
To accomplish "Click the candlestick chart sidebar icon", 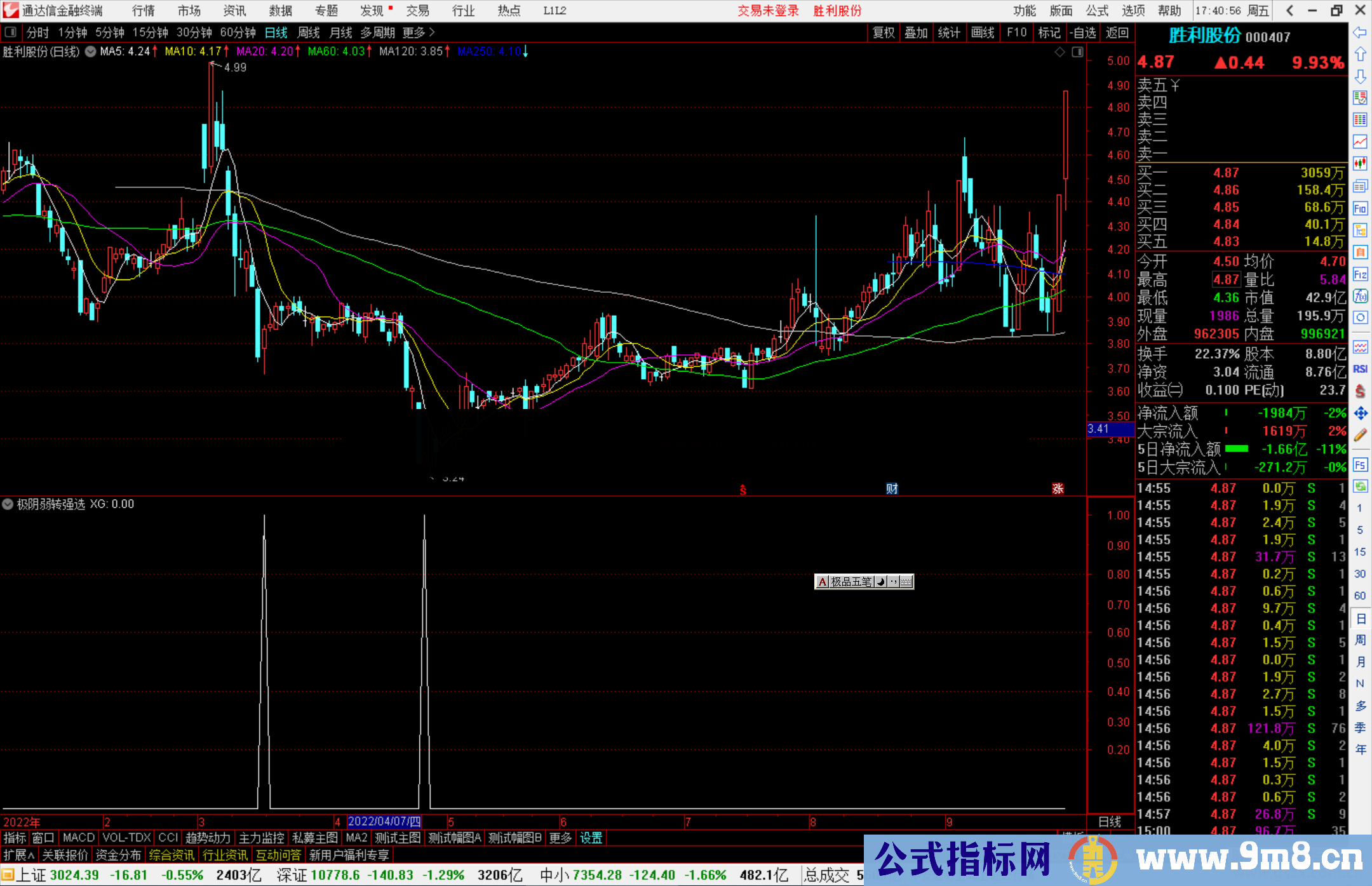I will 1360,164.
